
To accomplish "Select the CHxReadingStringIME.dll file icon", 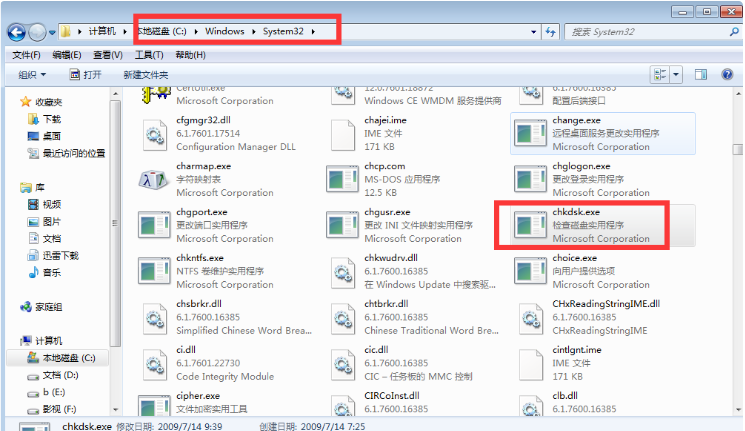I will pyautogui.click(x=531, y=319).
